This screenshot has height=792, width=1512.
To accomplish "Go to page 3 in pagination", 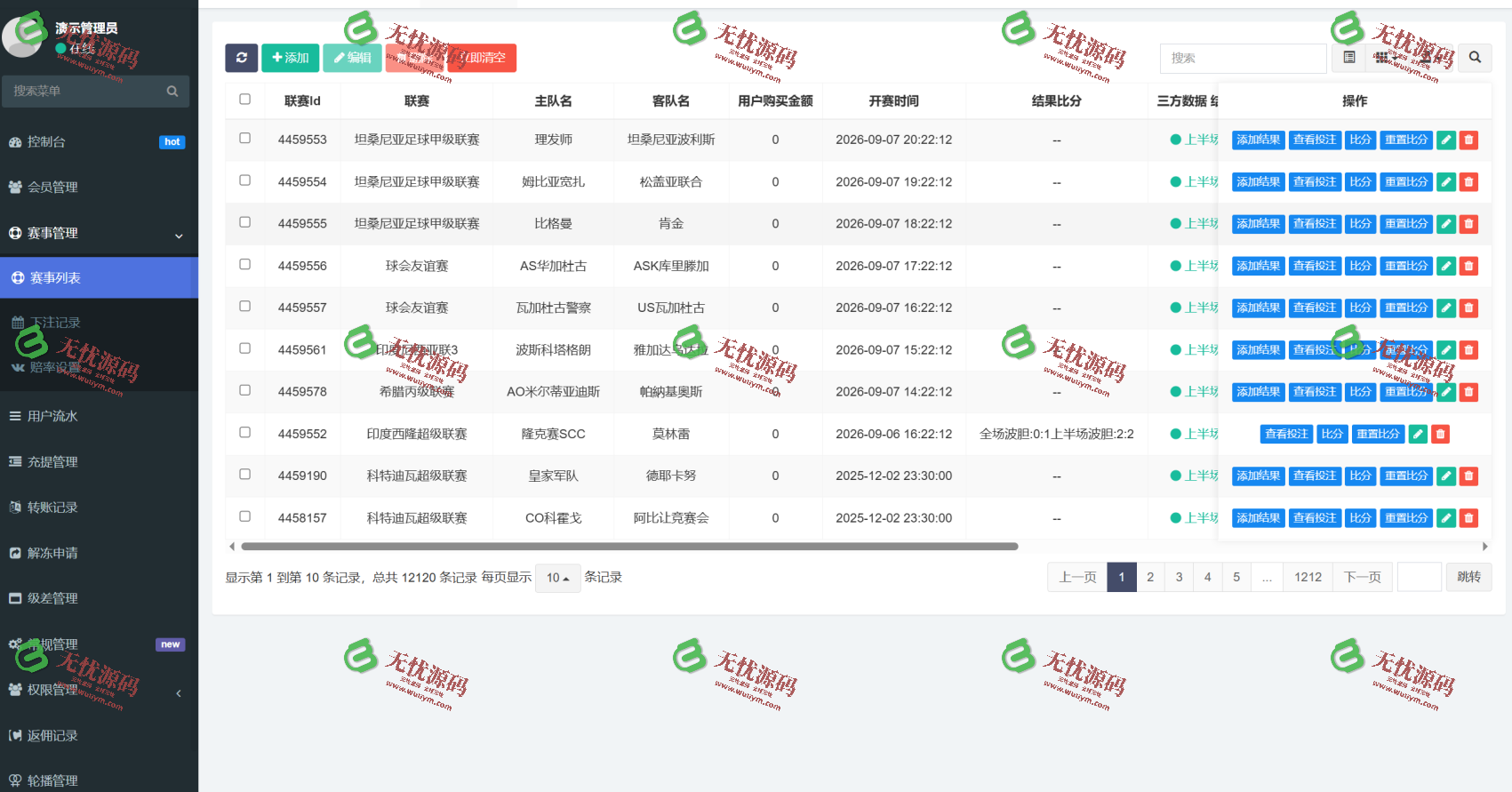I will (1180, 578).
